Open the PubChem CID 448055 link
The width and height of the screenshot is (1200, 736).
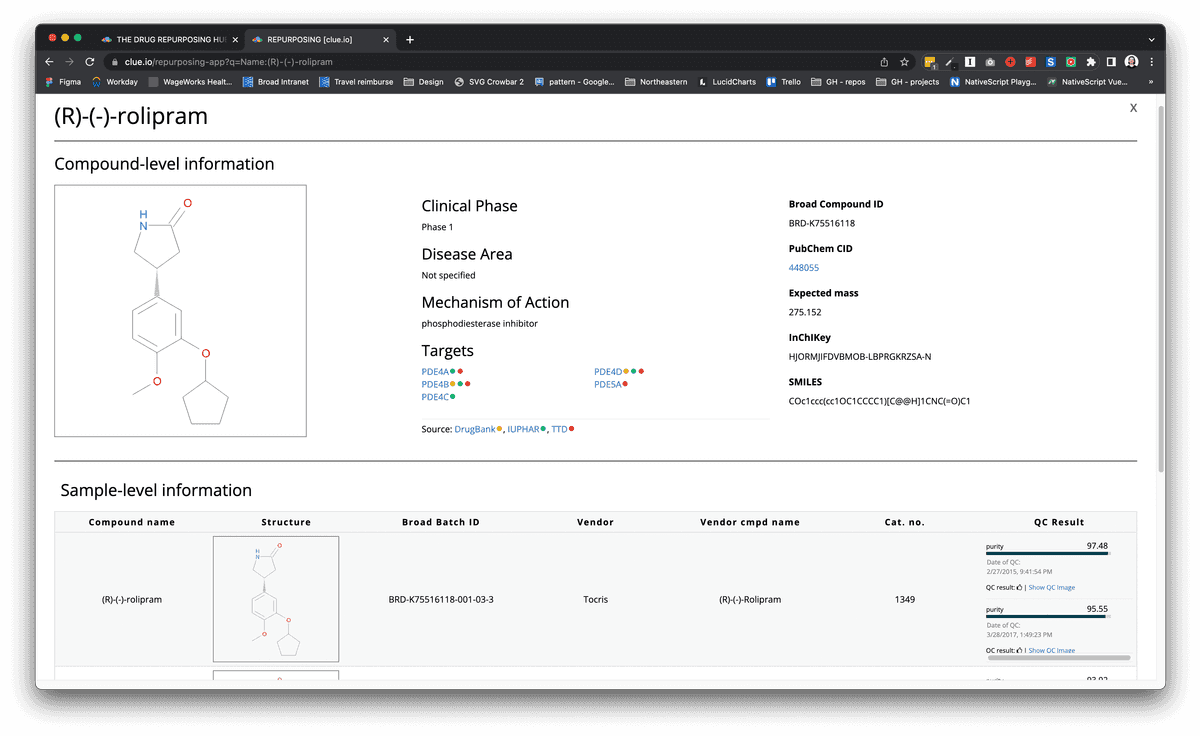click(804, 267)
